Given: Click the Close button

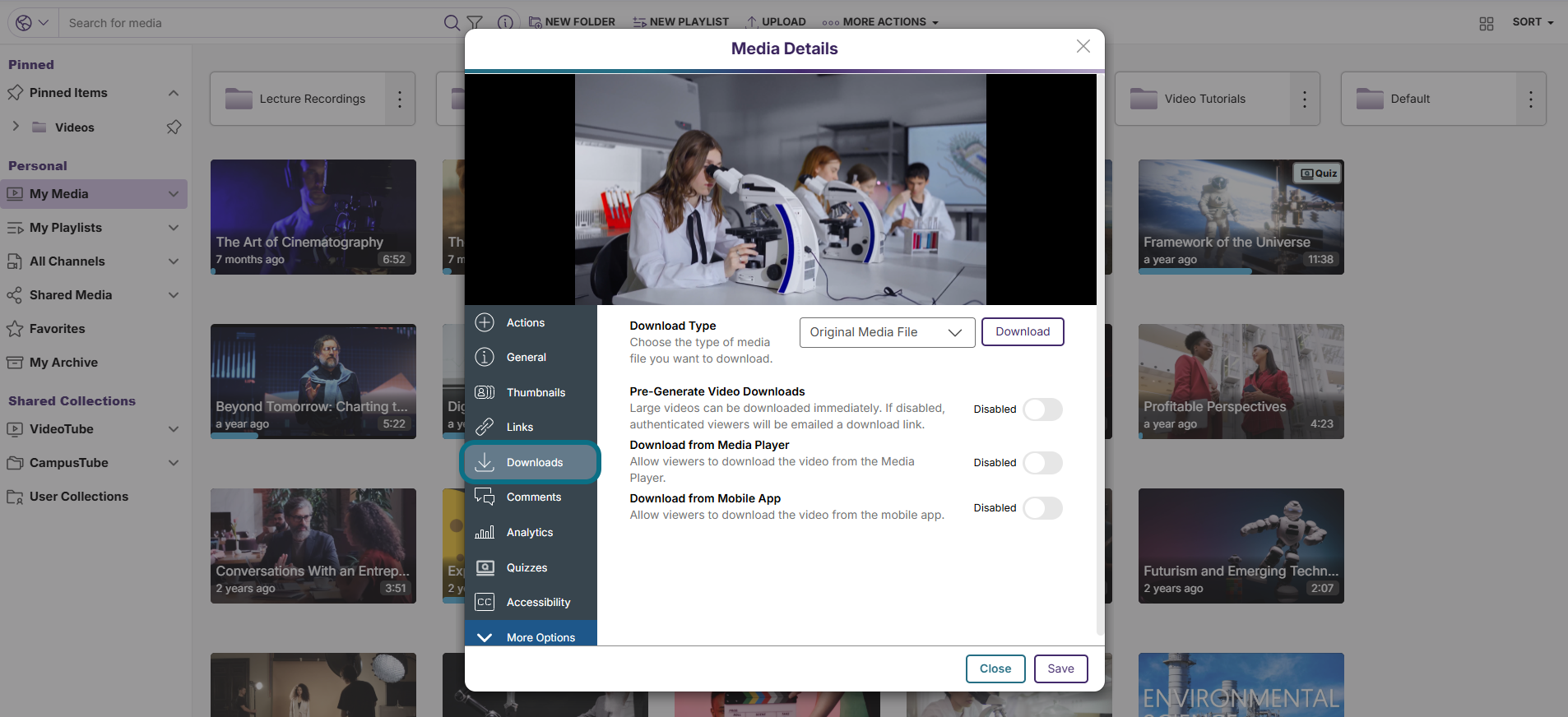Looking at the screenshot, I should [995, 668].
